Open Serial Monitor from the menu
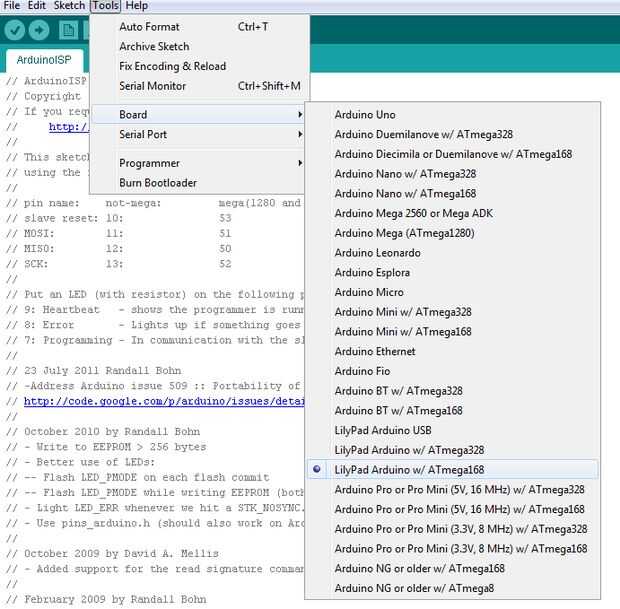620x609 pixels. coord(198,86)
